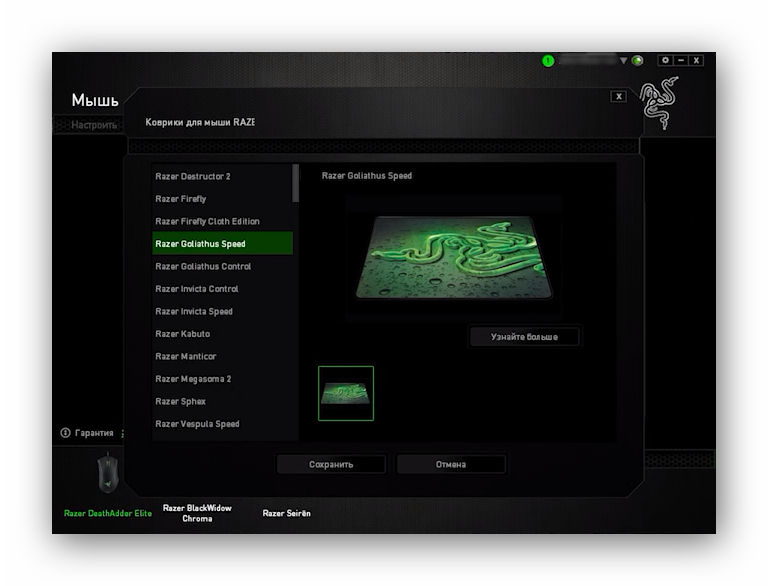
Task: Click 'Сохранить' to save selection
Action: click(x=331, y=464)
